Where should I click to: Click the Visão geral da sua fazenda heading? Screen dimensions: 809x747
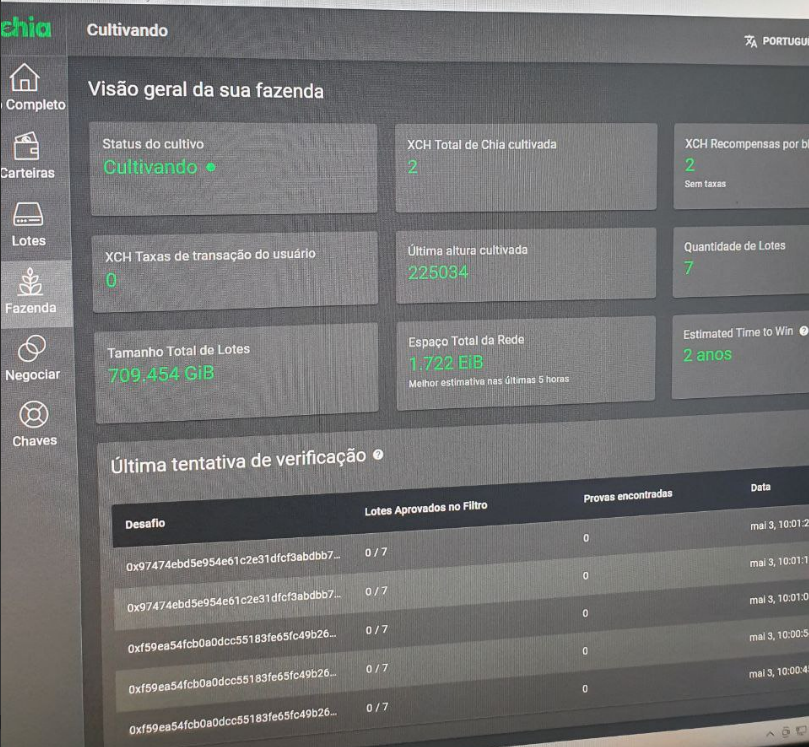tap(205, 90)
